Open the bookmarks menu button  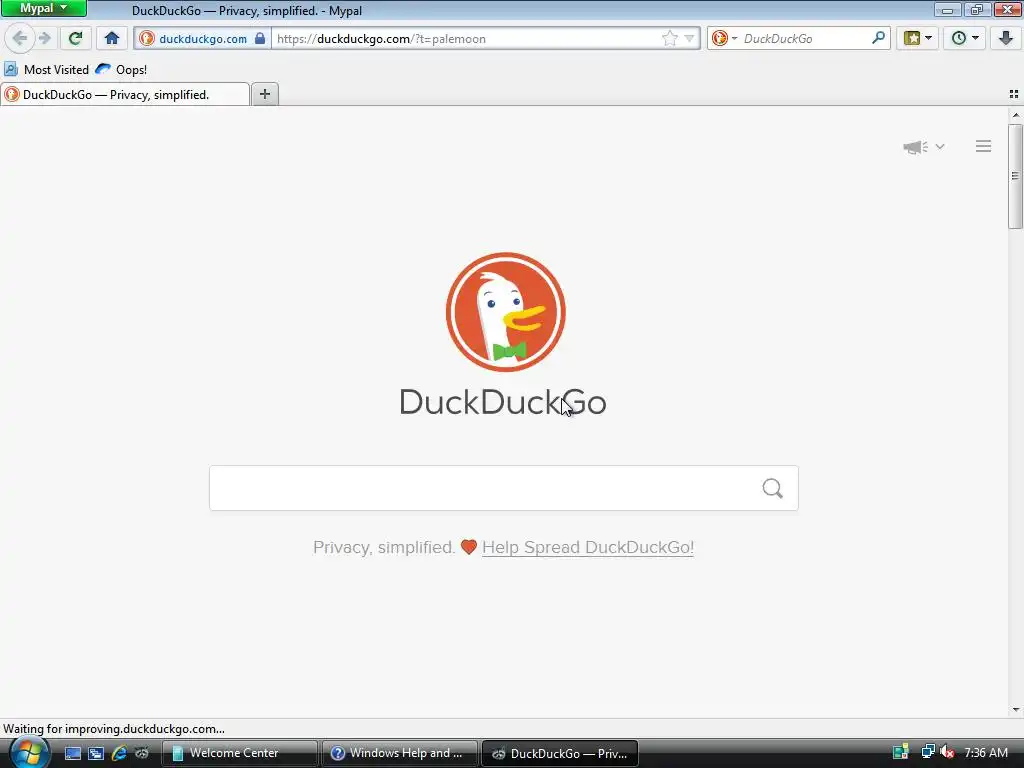(x=918, y=38)
